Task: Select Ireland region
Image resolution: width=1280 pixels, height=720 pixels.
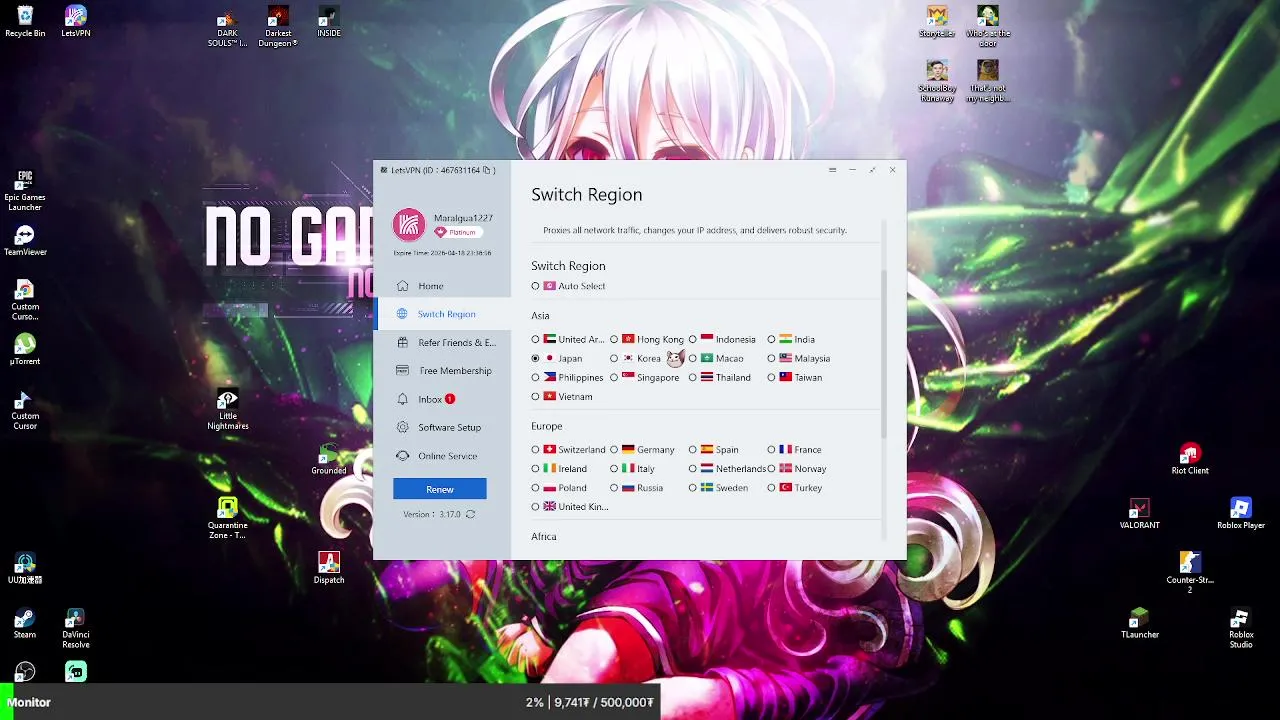Action: (x=559, y=468)
